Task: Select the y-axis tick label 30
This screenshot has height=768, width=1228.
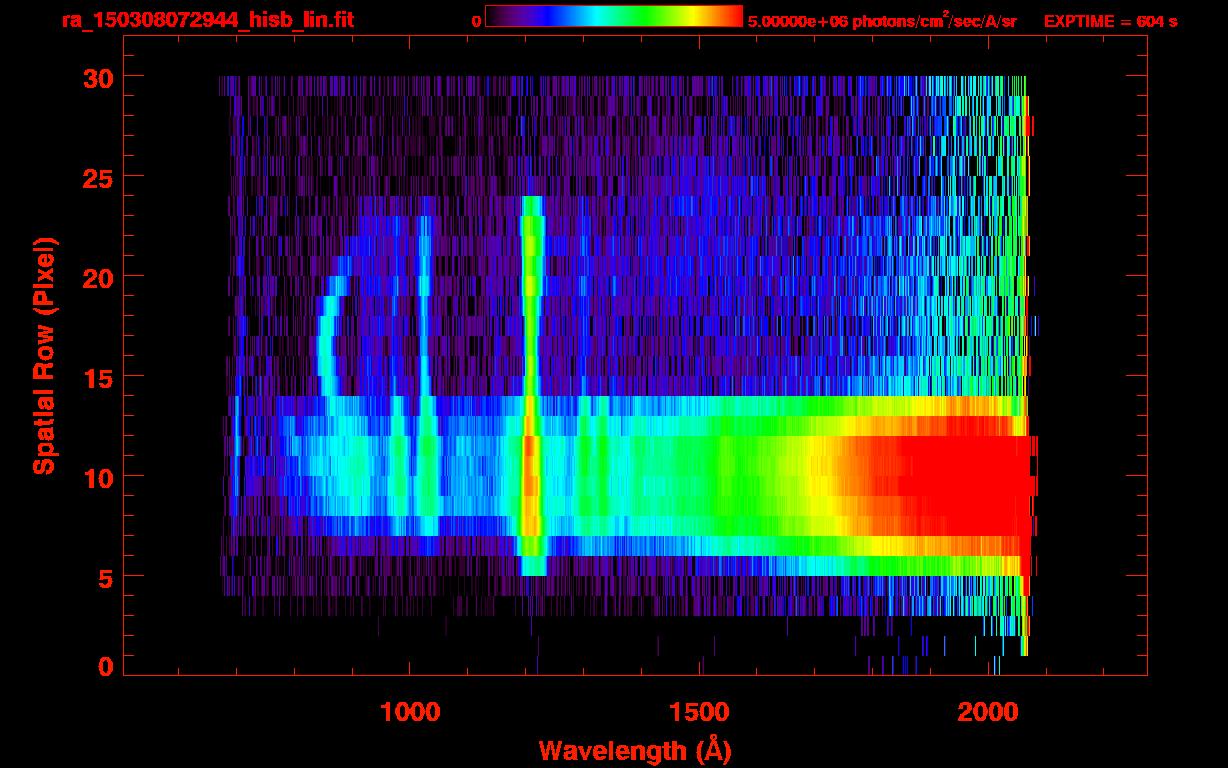Action: pyautogui.click(x=97, y=77)
